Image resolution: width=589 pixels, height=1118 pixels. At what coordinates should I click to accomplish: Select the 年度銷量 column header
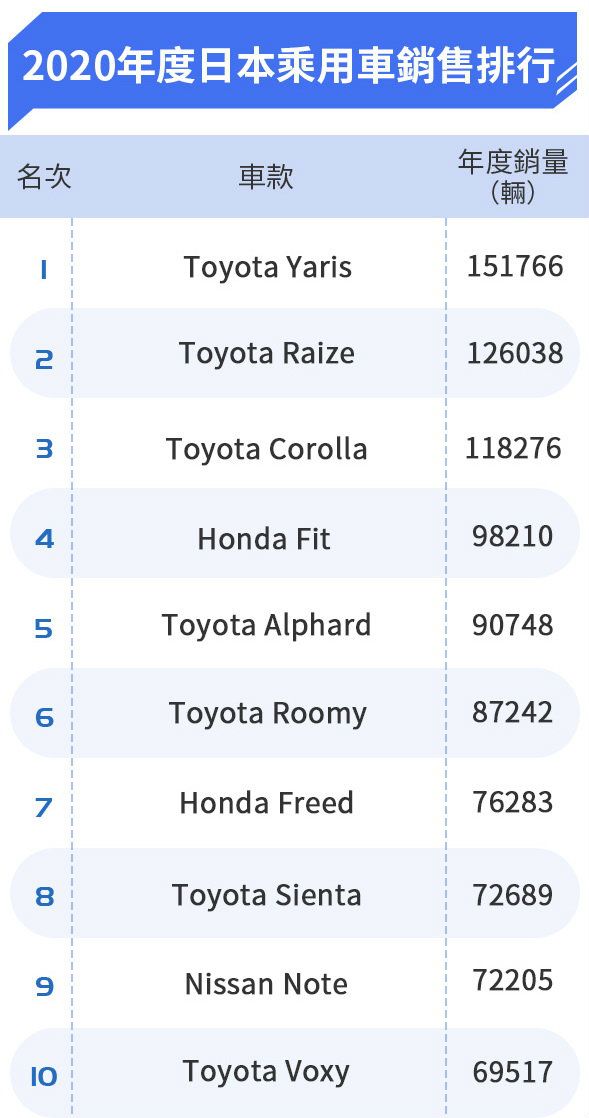(513, 176)
